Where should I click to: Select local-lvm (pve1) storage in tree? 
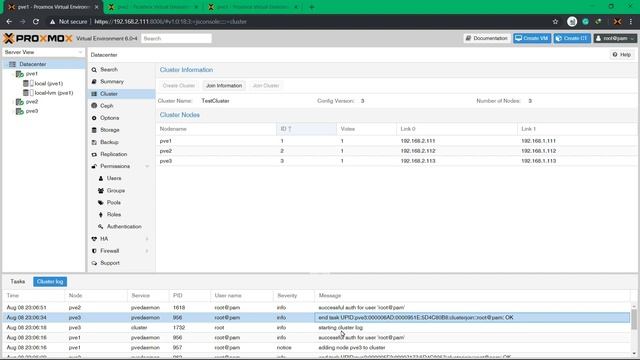[54, 93]
